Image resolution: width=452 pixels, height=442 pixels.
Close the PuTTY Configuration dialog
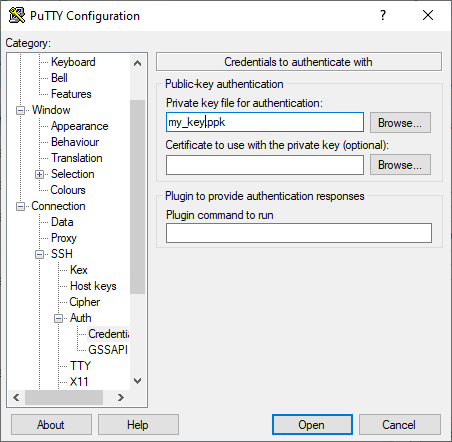pos(428,15)
